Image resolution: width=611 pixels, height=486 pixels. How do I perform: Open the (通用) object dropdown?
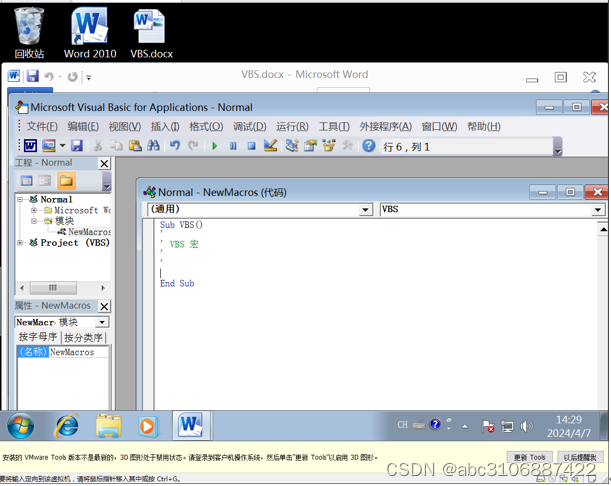coord(365,210)
